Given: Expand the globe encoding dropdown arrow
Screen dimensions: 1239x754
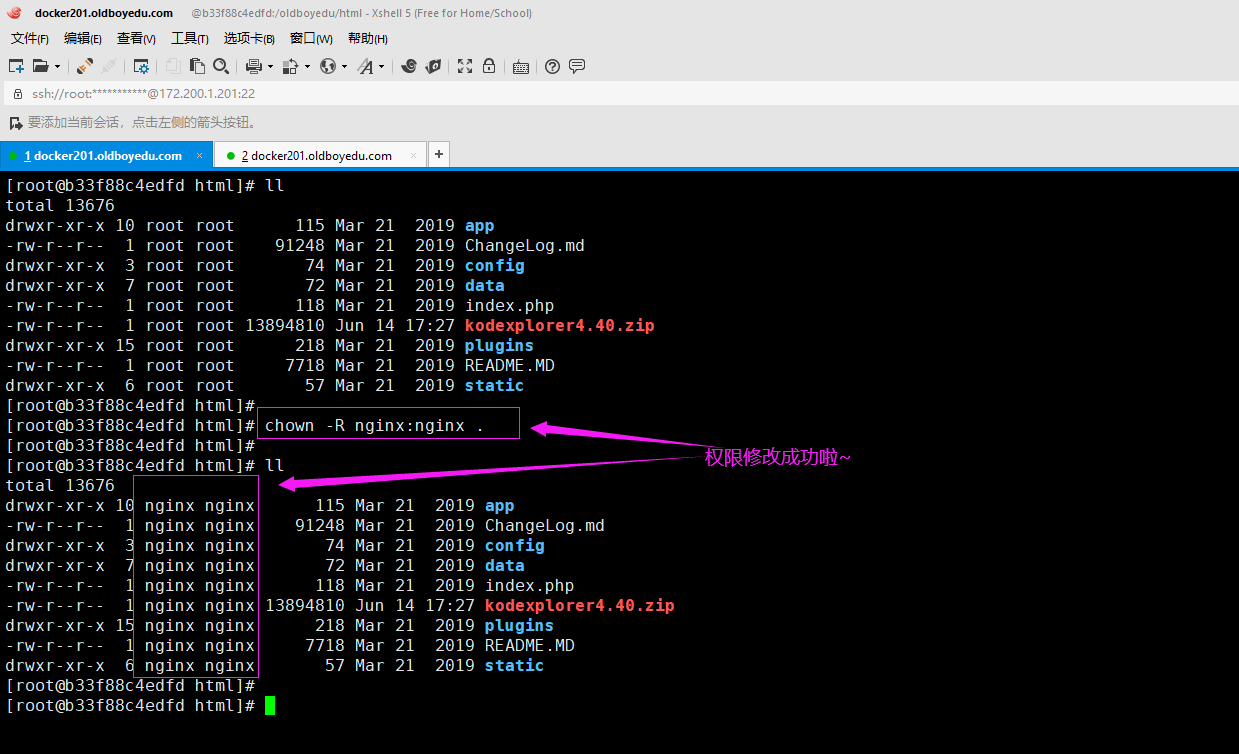Looking at the screenshot, I should click(x=344, y=67).
